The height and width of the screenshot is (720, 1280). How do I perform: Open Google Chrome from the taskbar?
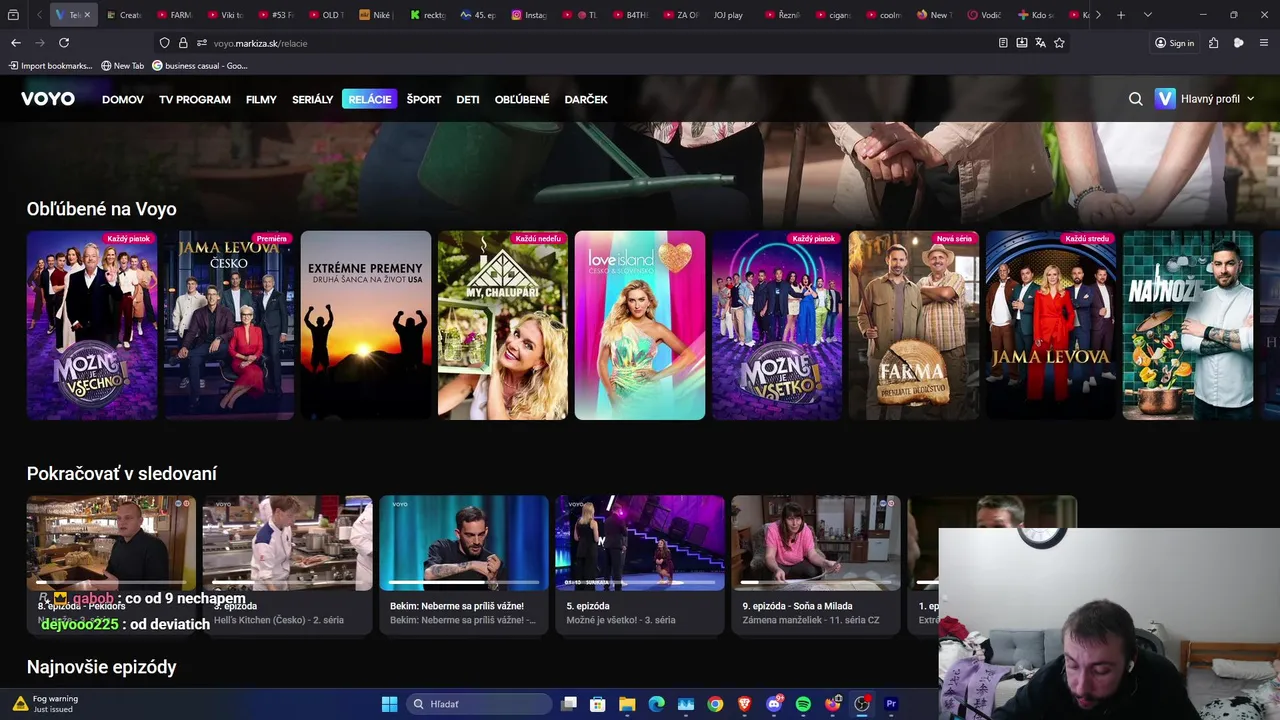(x=715, y=704)
